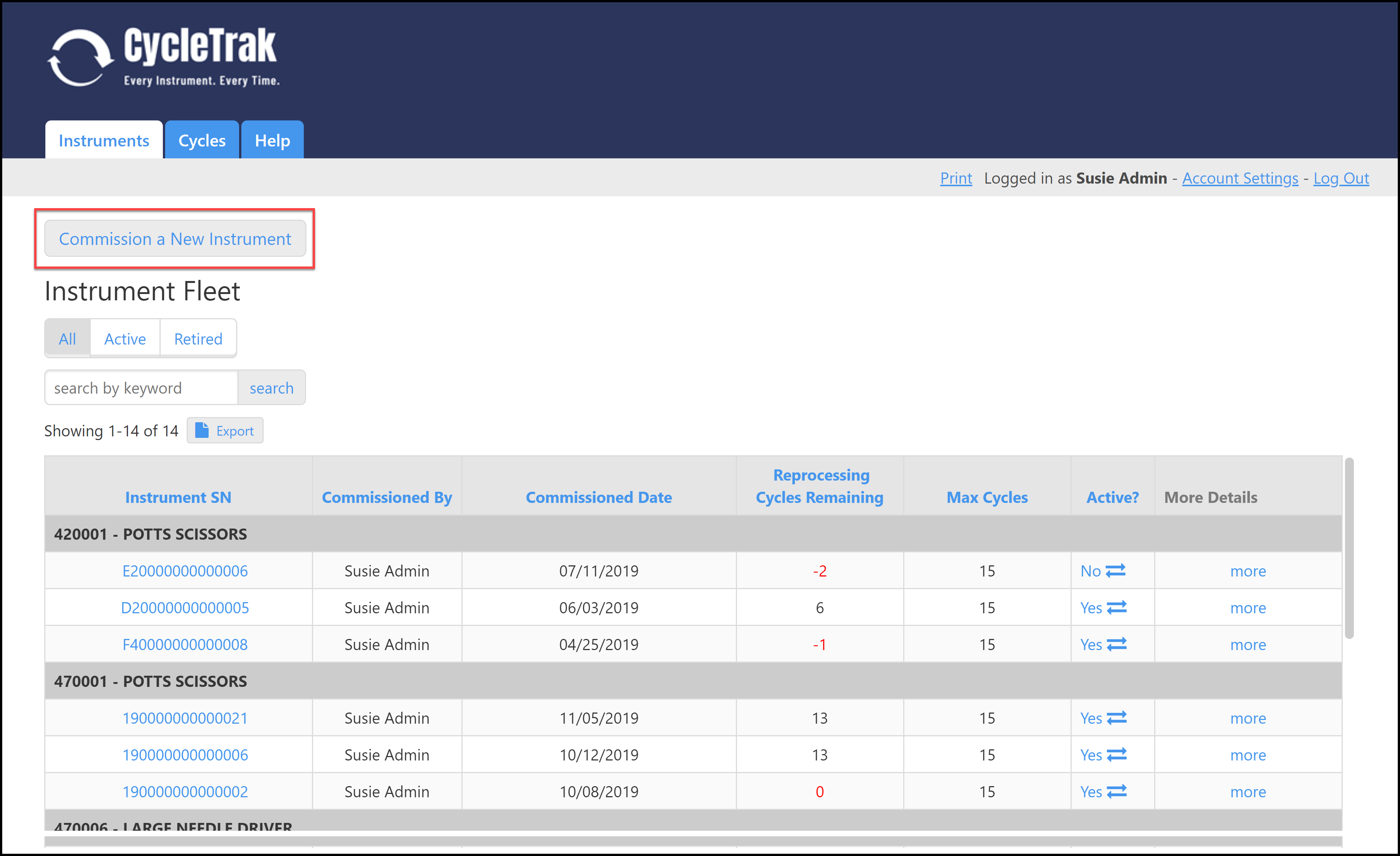Sort by Instrument SN column
Screen dimensions: 1400x856
pyautogui.click(x=178, y=498)
